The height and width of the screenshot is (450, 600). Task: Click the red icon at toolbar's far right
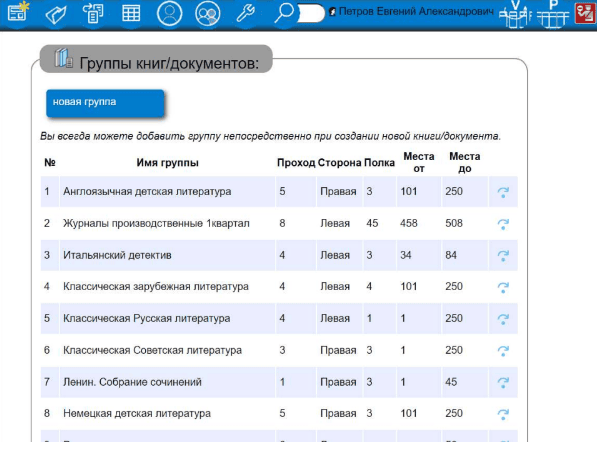[x=585, y=13]
